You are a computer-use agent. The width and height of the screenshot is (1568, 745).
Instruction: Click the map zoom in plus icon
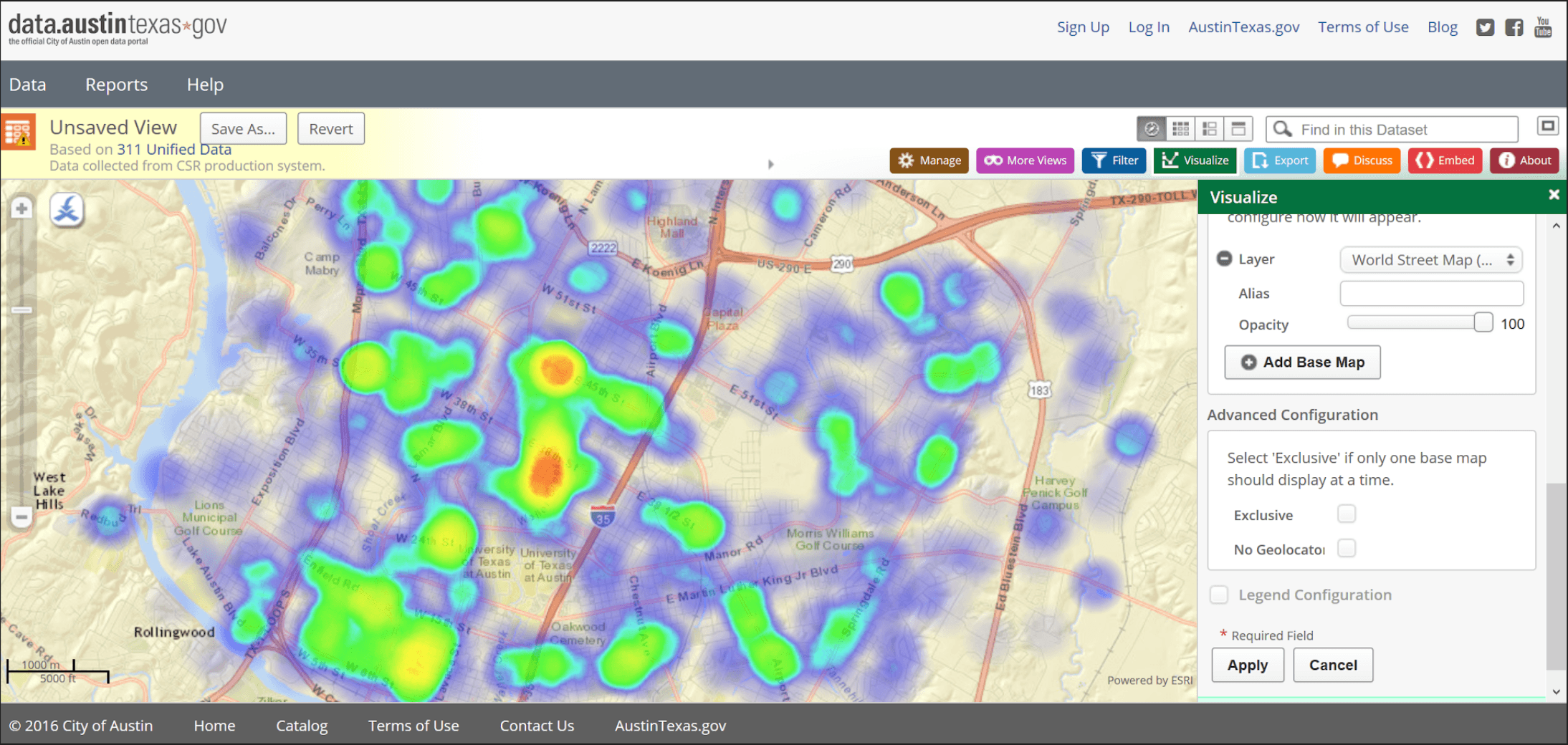tap(21, 208)
